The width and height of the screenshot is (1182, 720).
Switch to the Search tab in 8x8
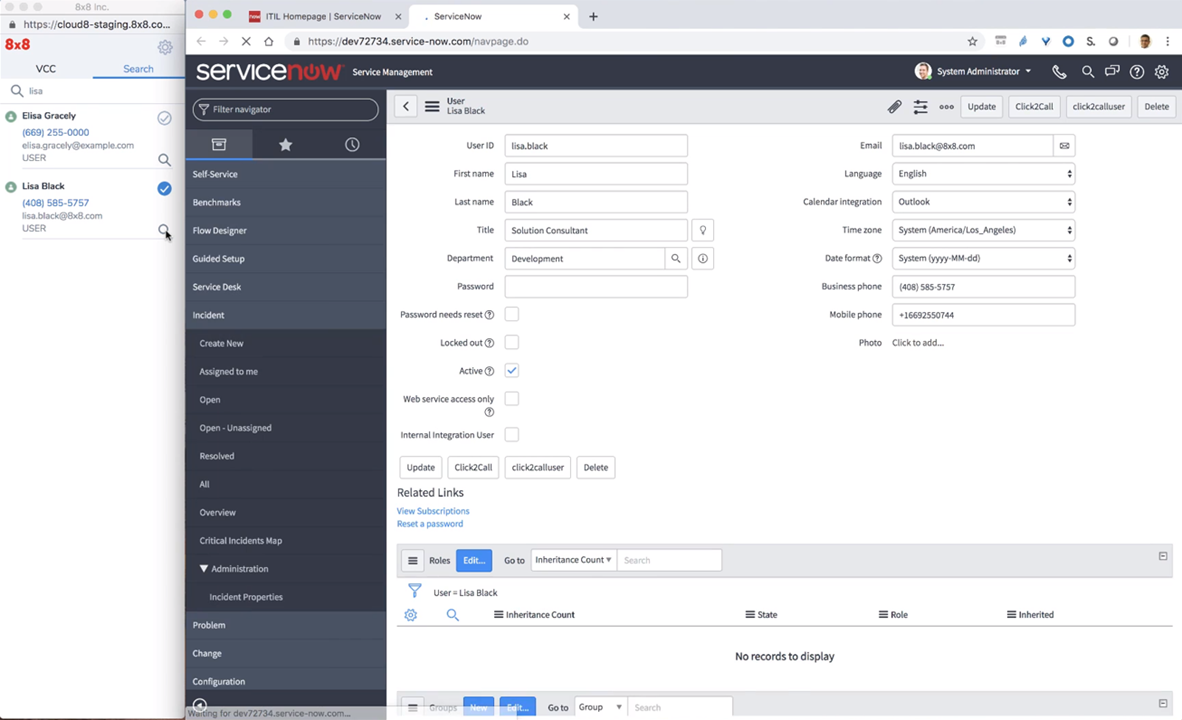tap(138, 69)
